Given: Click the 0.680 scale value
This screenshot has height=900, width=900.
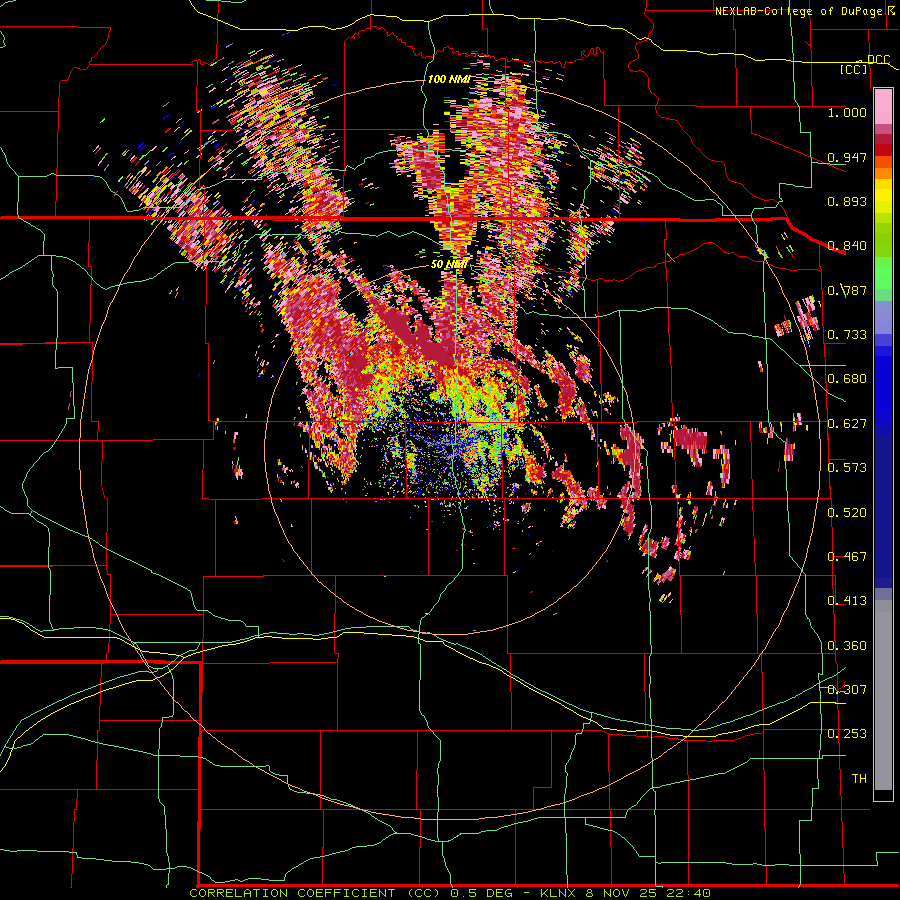Looking at the screenshot, I should (x=847, y=379).
